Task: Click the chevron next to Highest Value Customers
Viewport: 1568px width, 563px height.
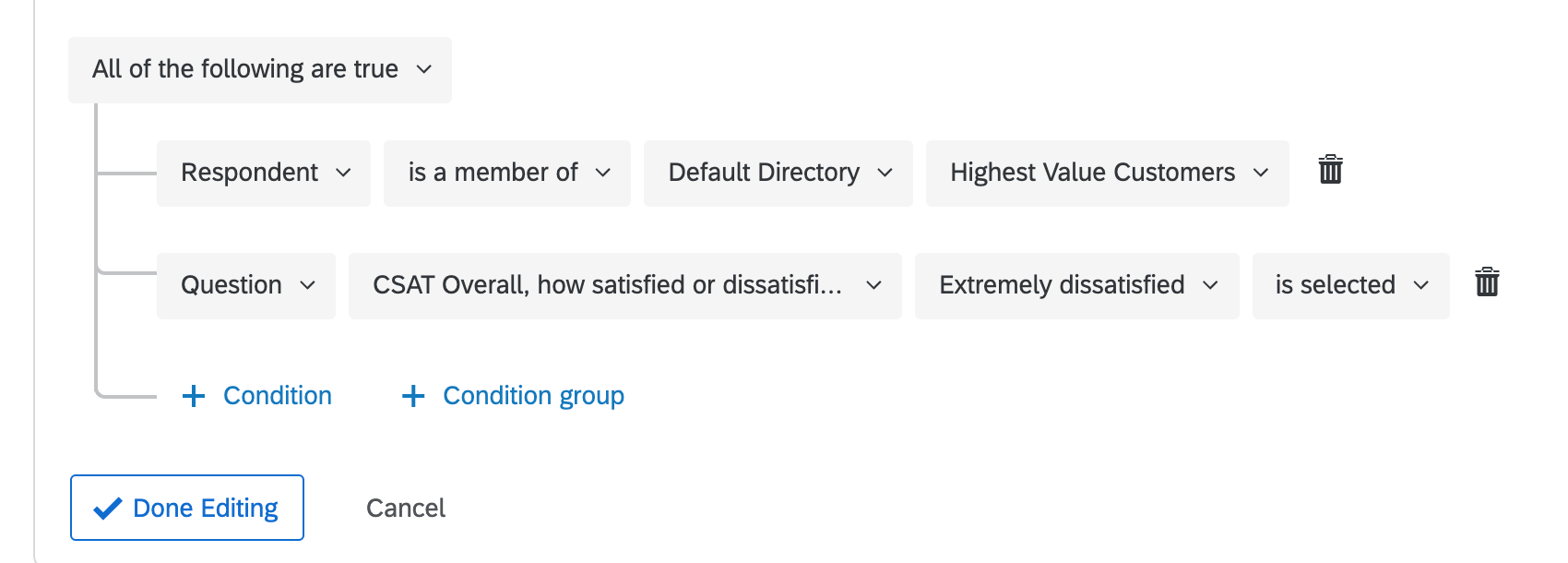Action: [1261, 173]
